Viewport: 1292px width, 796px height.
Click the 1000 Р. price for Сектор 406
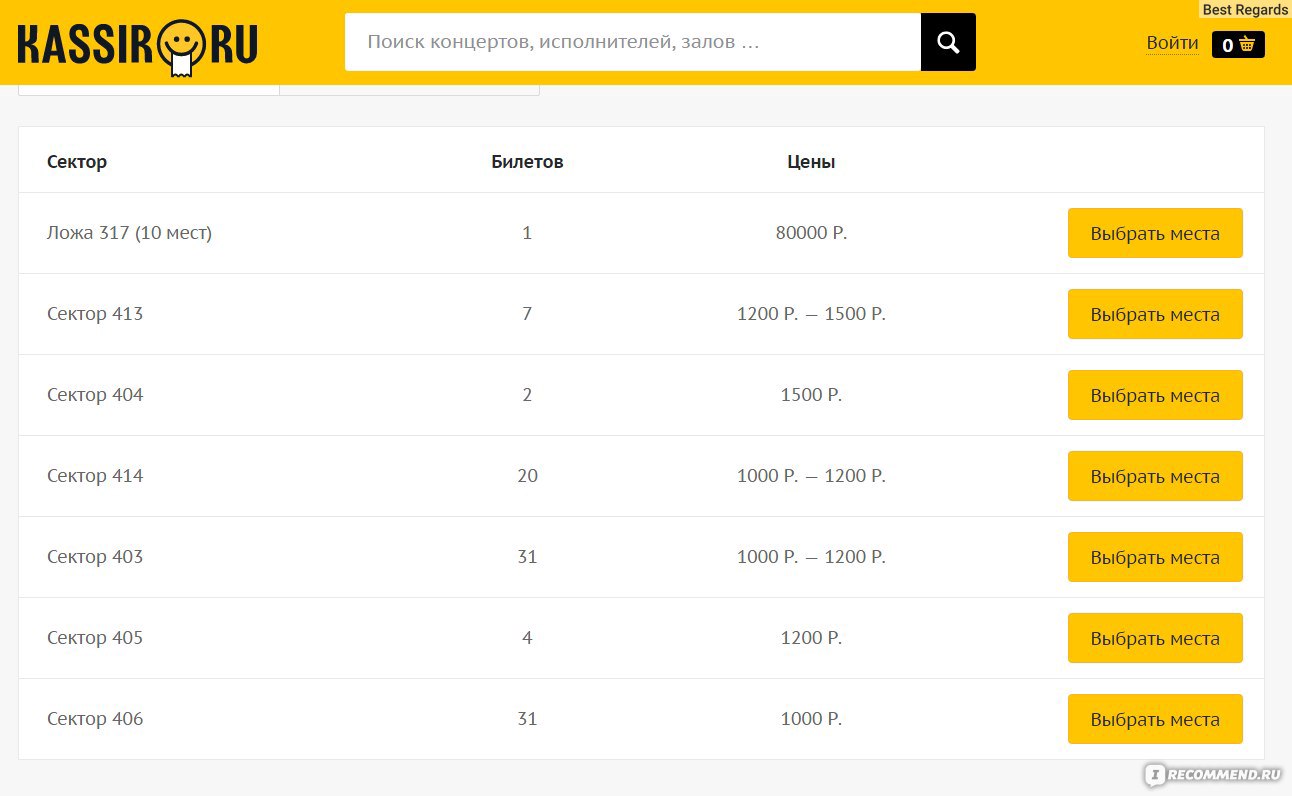811,719
